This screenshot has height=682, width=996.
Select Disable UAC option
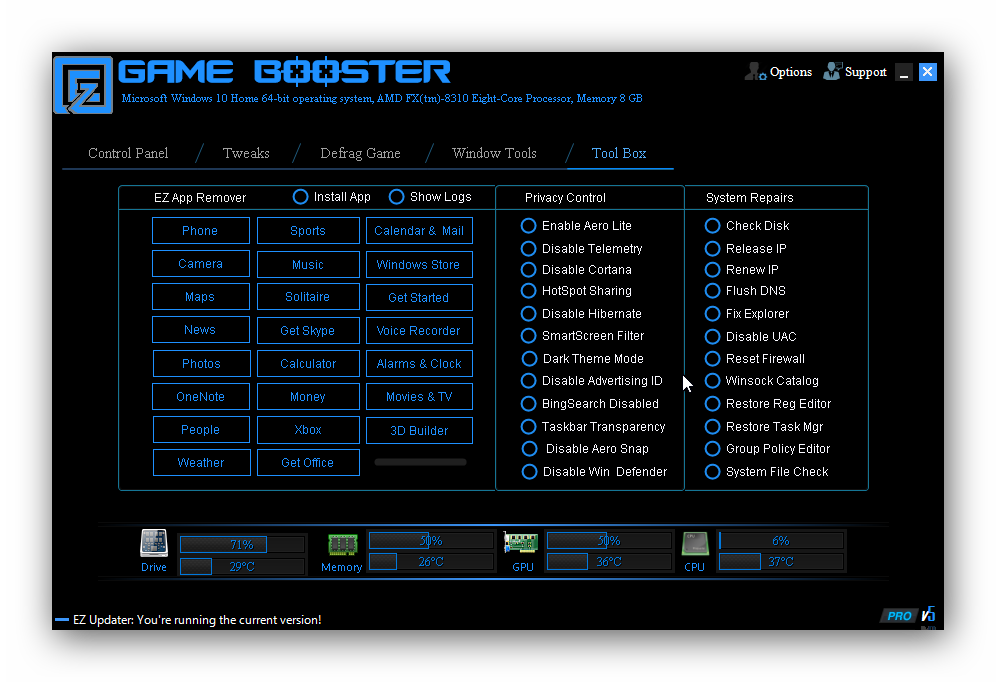(713, 337)
